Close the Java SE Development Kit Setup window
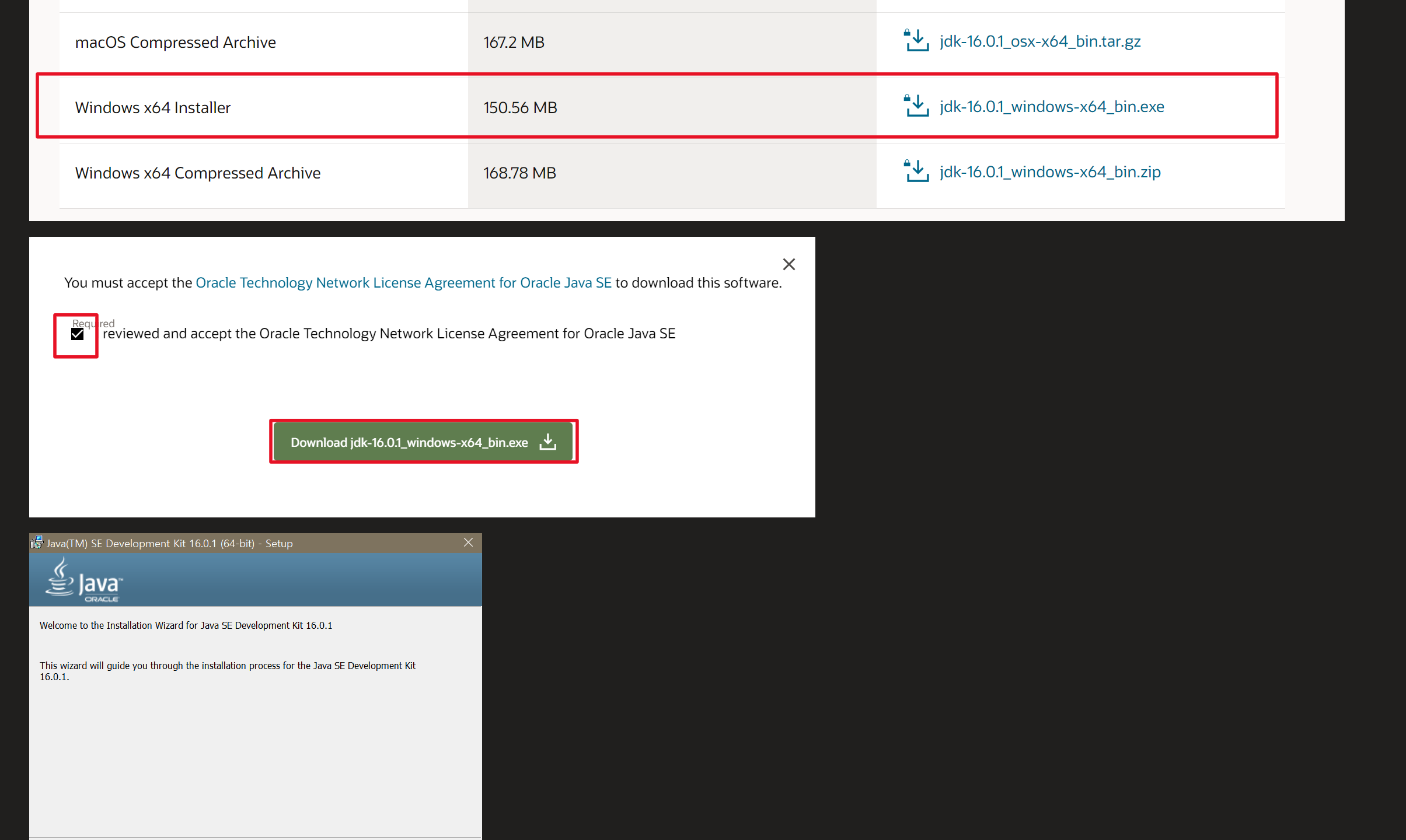 (x=468, y=542)
